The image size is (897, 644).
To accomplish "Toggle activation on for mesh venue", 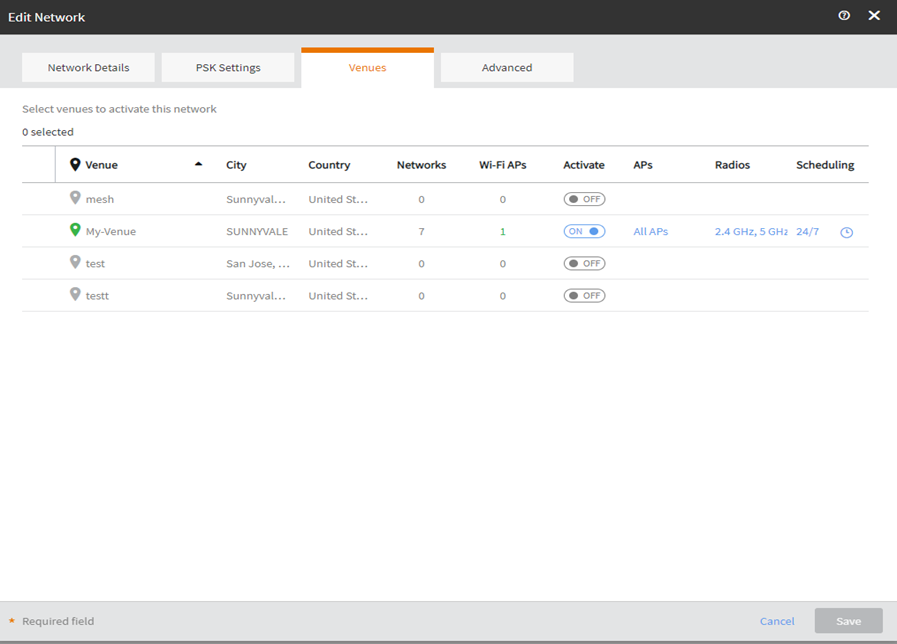I will click(x=584, y=199).
